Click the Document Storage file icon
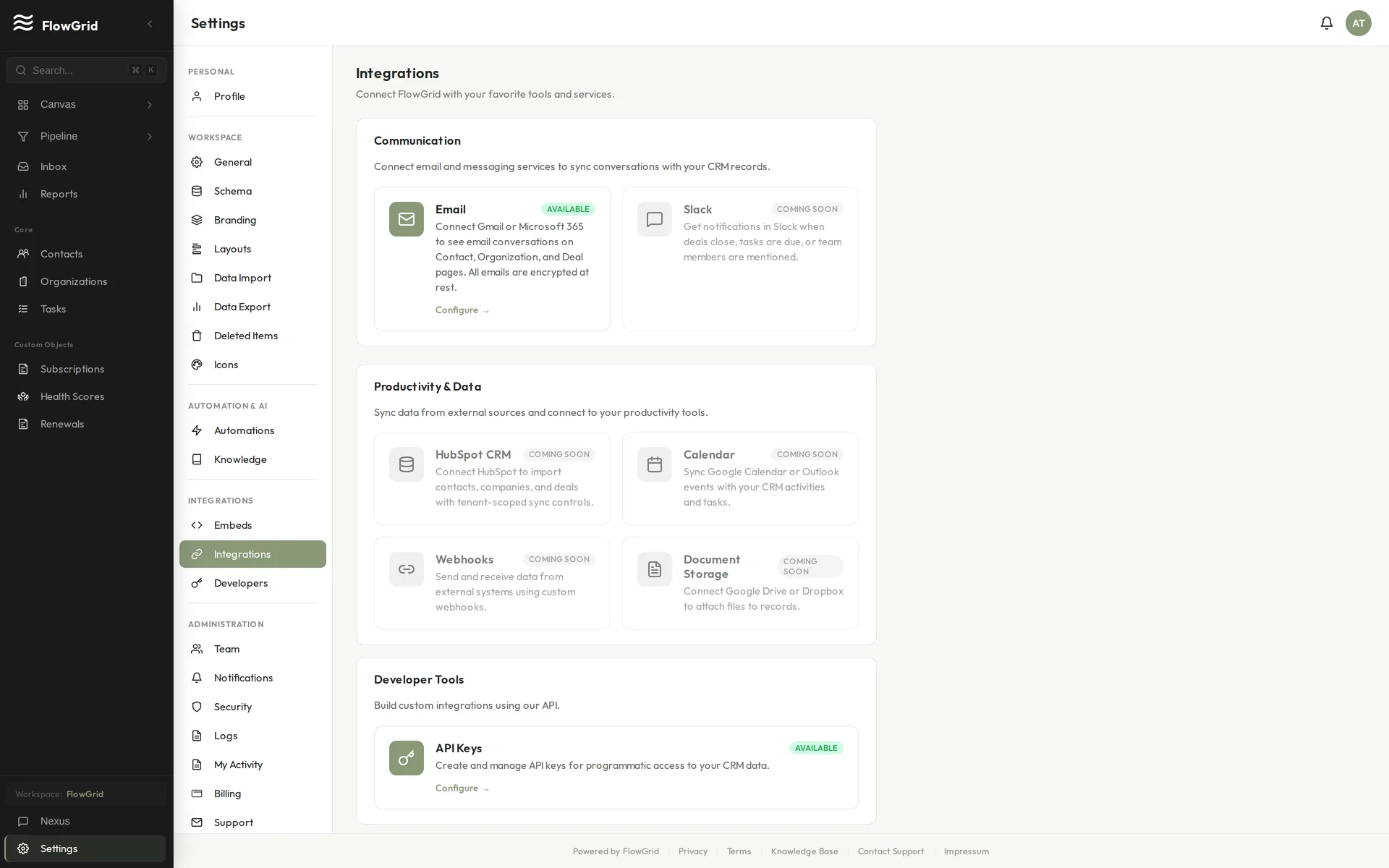This screenshot has width=1389, height=868. [x=655, y=569]
